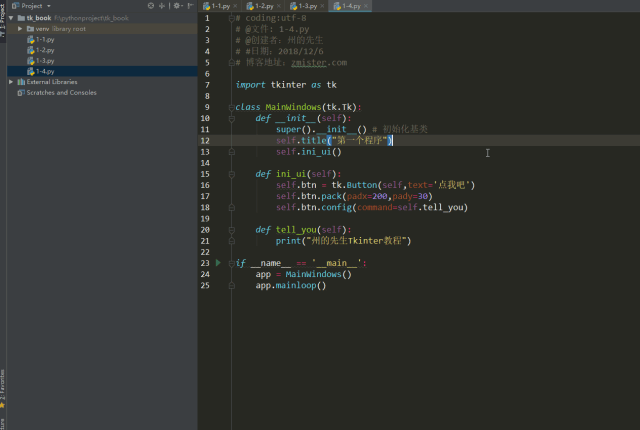Select the venv folder row

(x=102, y=29)
